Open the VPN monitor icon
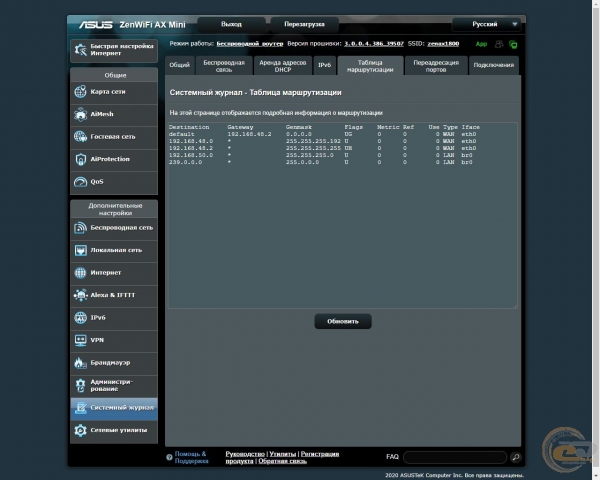600x480 pixels. click(x=80, y=340)
